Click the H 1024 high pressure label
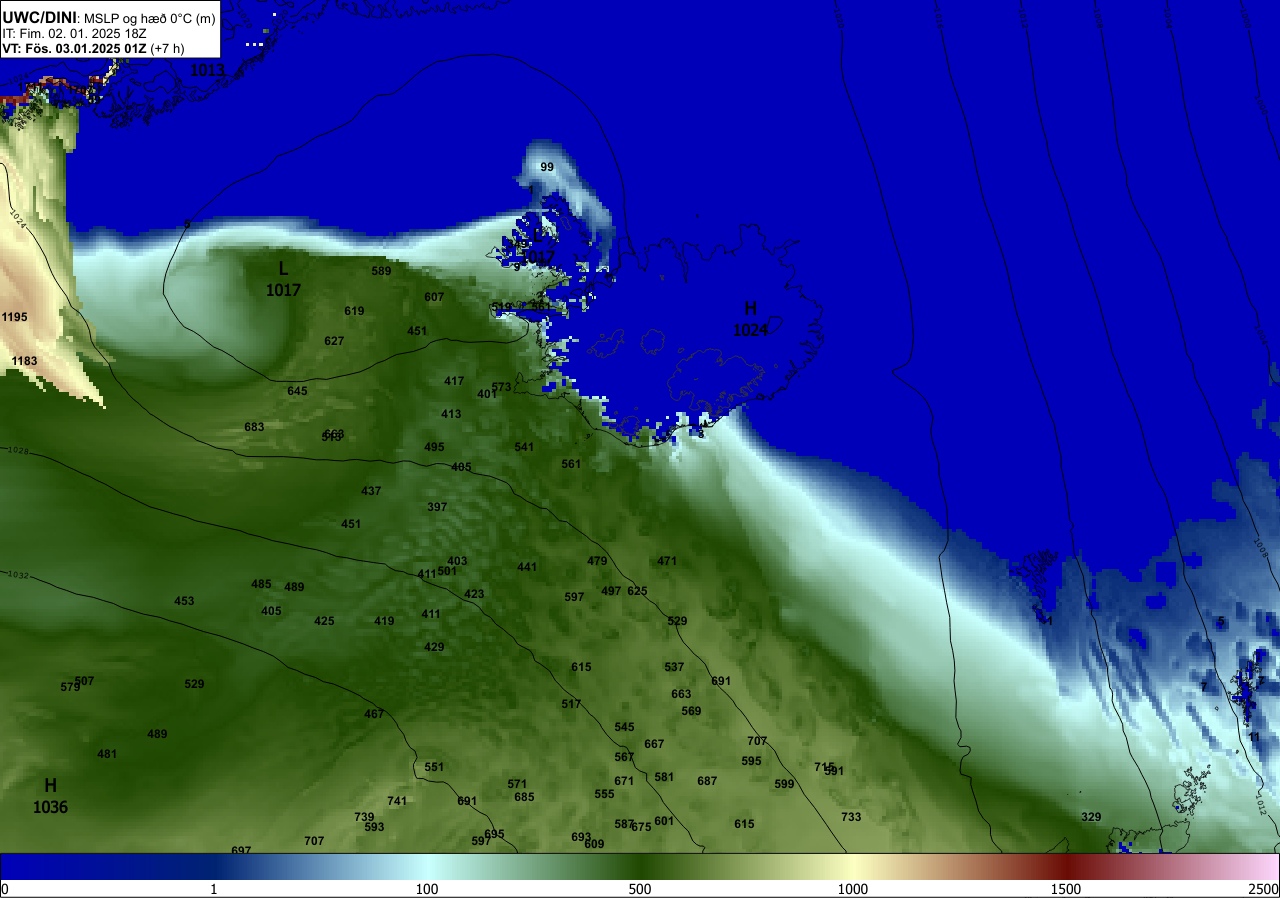This screenshot has width=1280, height=898. coord(750,319)
